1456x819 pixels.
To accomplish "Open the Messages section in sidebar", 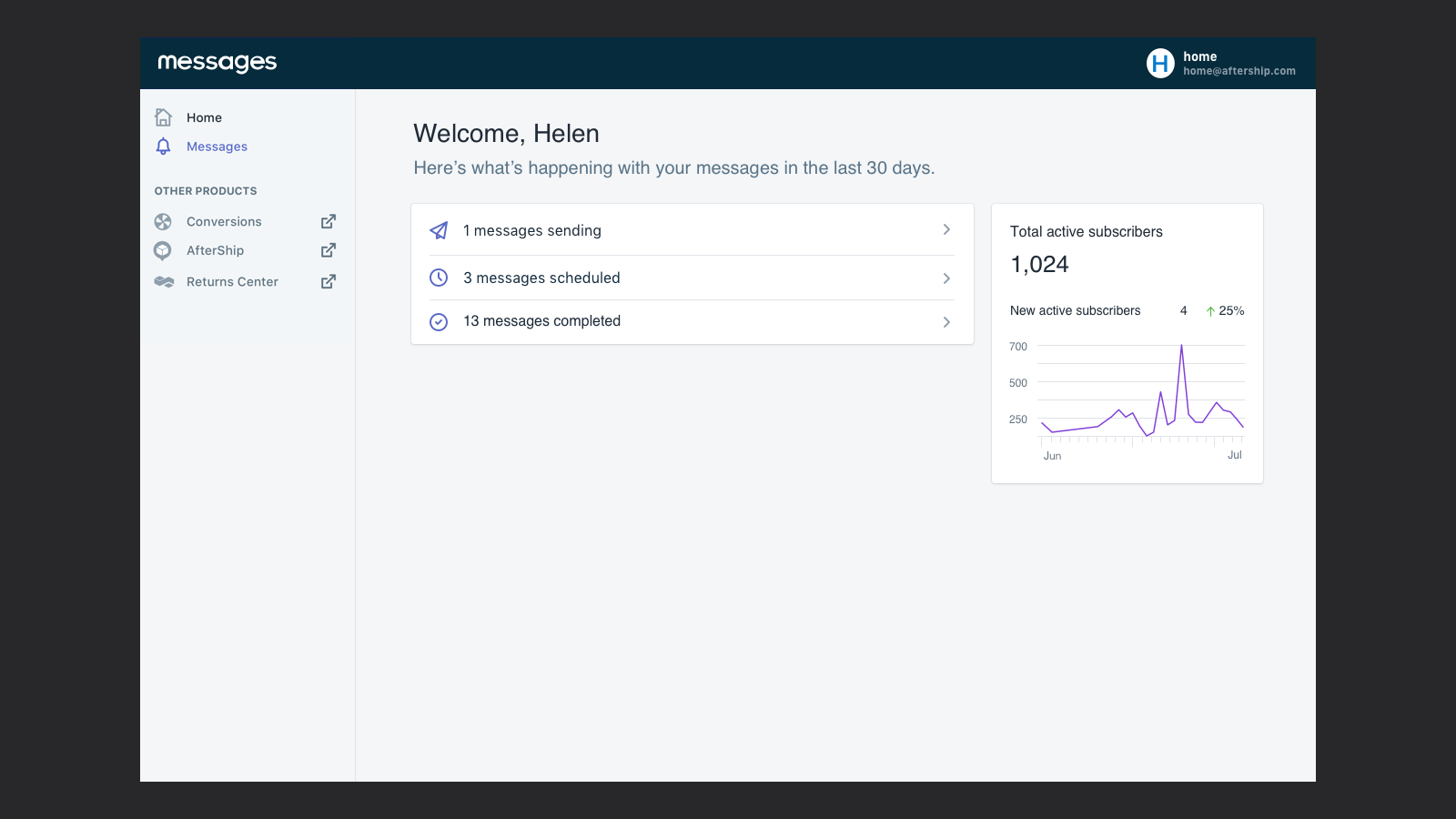I will [216, 146].
